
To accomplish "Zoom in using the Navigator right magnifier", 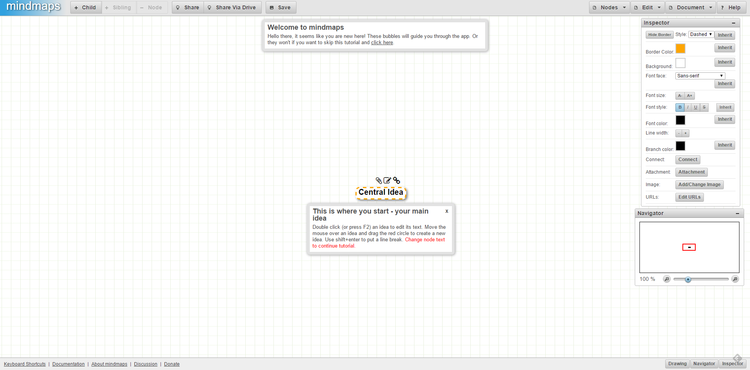I will point(735,279).
